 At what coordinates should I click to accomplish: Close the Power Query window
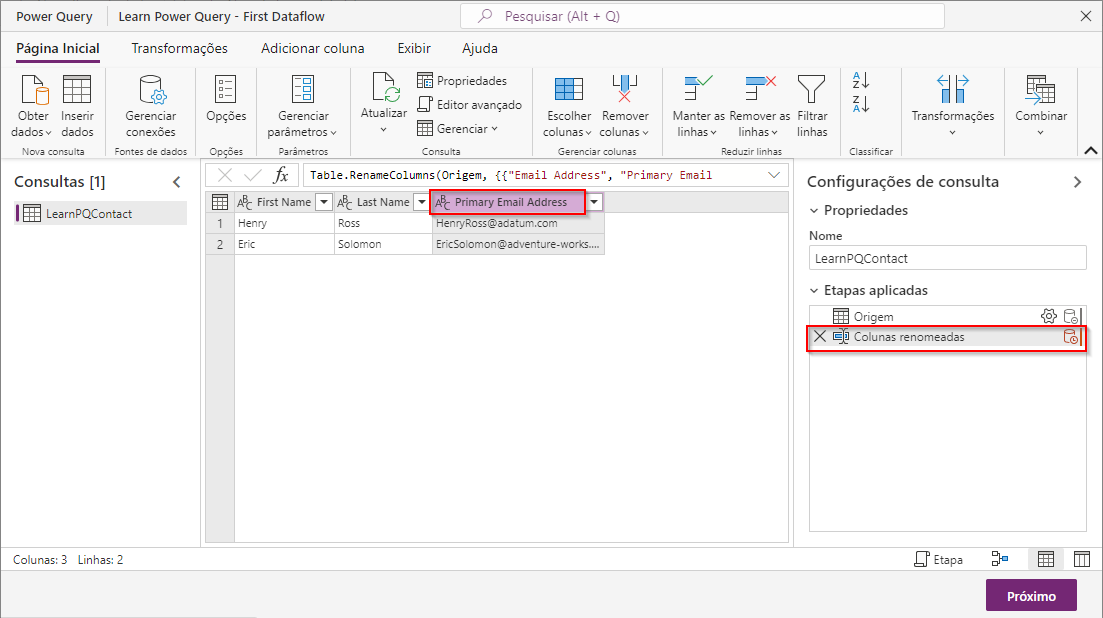point(1085,16)
